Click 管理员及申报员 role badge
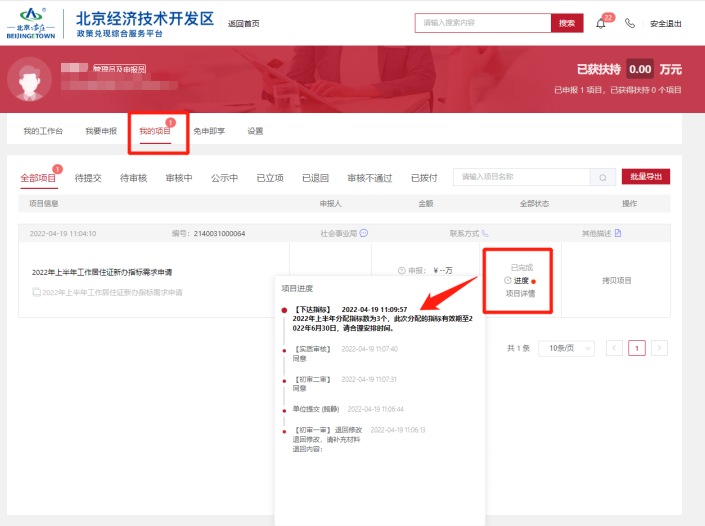 [120, 69]
